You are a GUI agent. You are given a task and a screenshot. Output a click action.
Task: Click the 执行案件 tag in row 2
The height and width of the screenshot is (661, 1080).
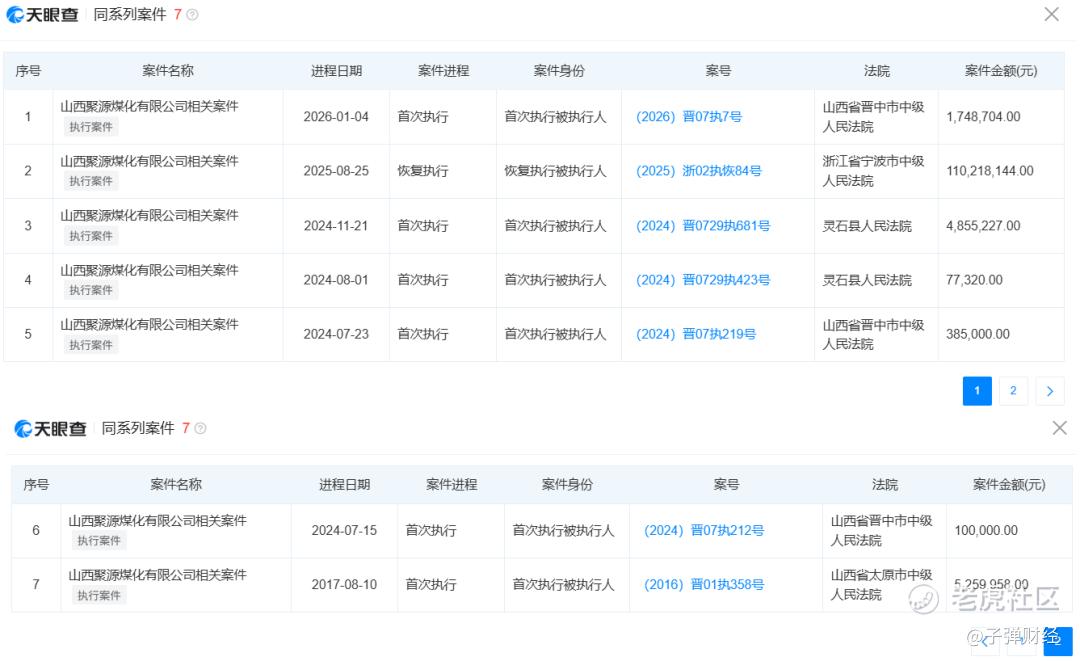[91, 181]
